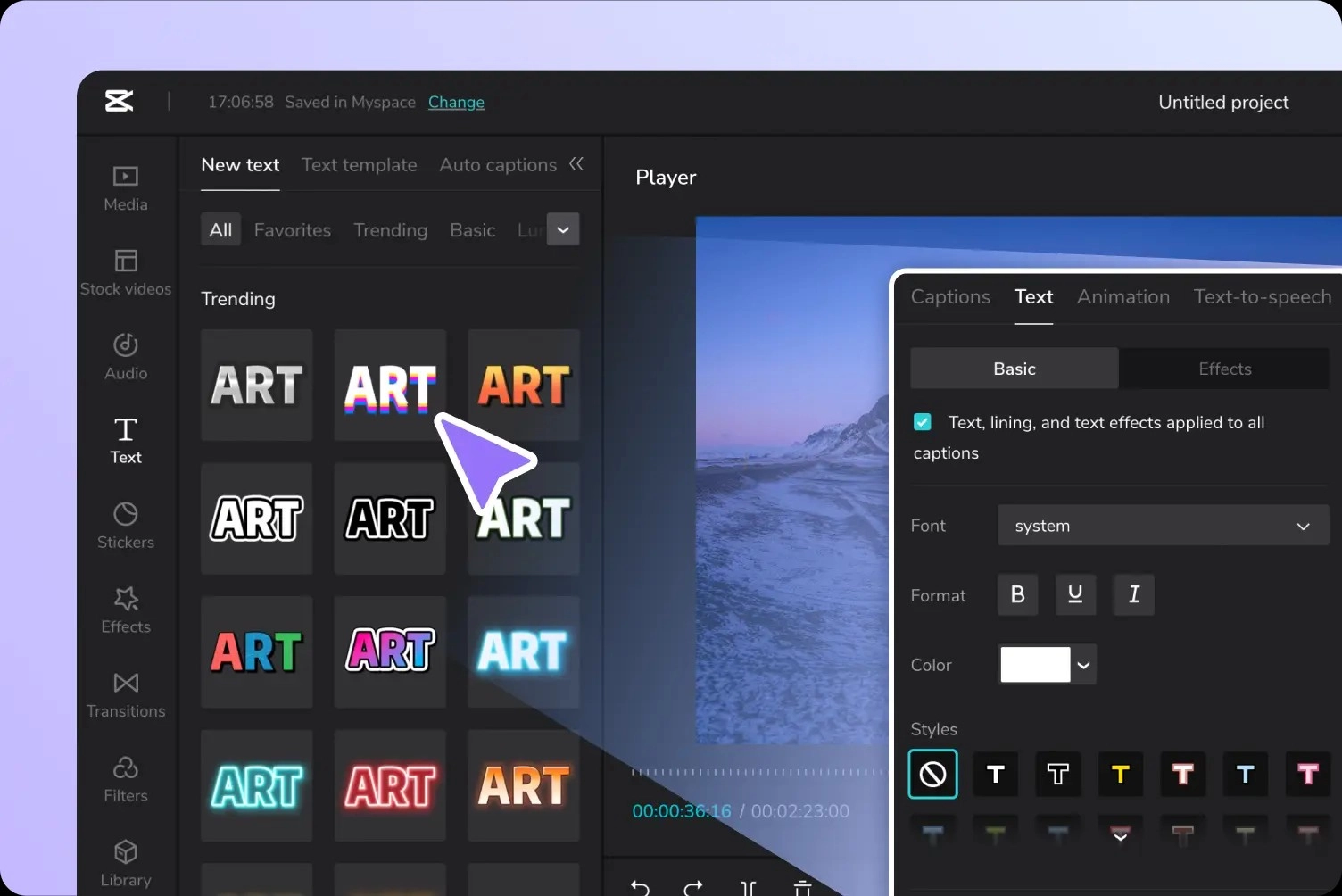The height and width of the screenshot is (896, 1342).
Task: Click the white text color swatch
Action: tap(1035, 665)
